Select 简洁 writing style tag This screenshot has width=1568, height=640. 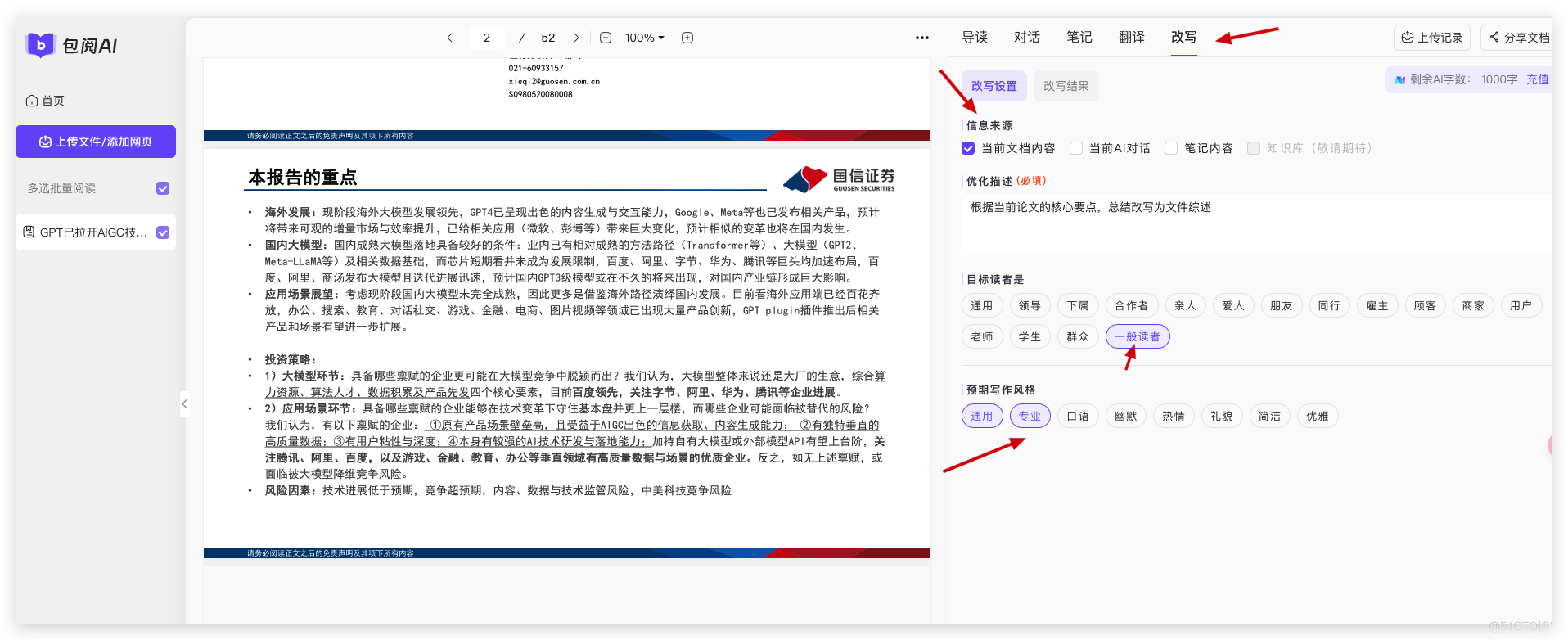pos(1270,416)
